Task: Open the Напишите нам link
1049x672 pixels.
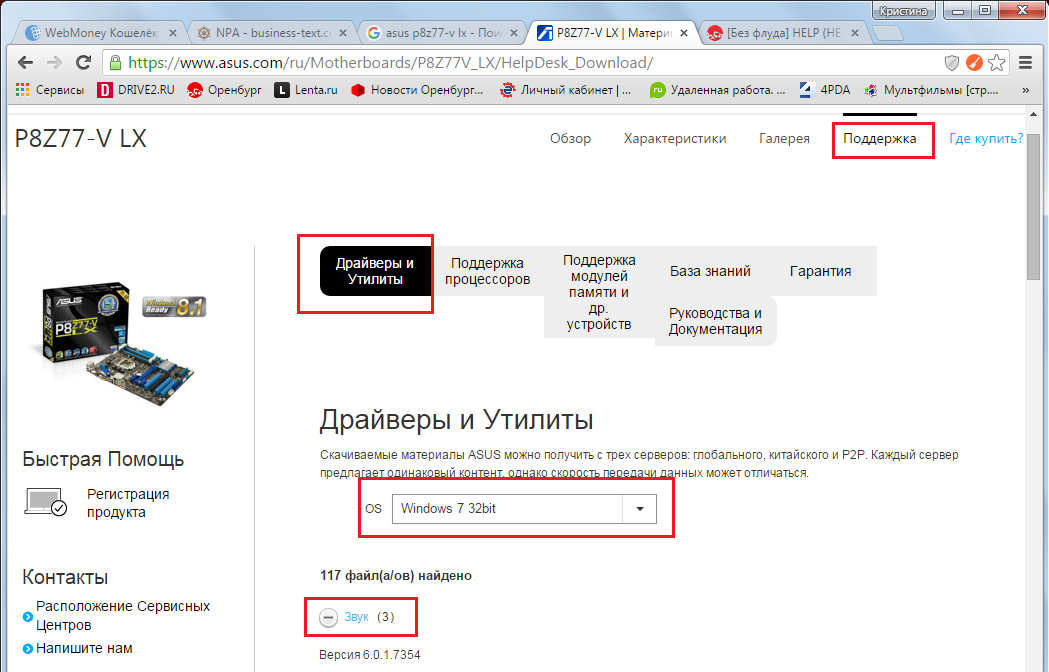Action: tap(84, 648)
